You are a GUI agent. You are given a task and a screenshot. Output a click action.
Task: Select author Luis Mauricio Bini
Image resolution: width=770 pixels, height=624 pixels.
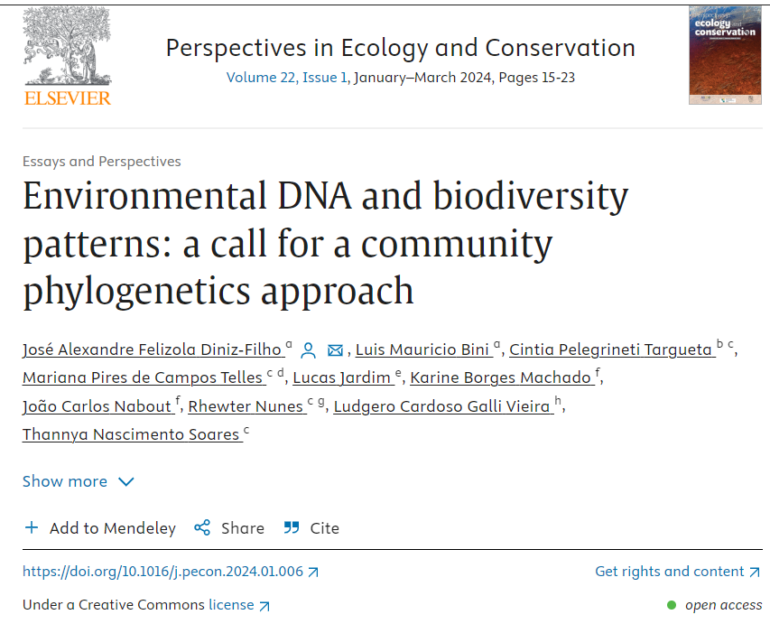click(x=423, y=350)
